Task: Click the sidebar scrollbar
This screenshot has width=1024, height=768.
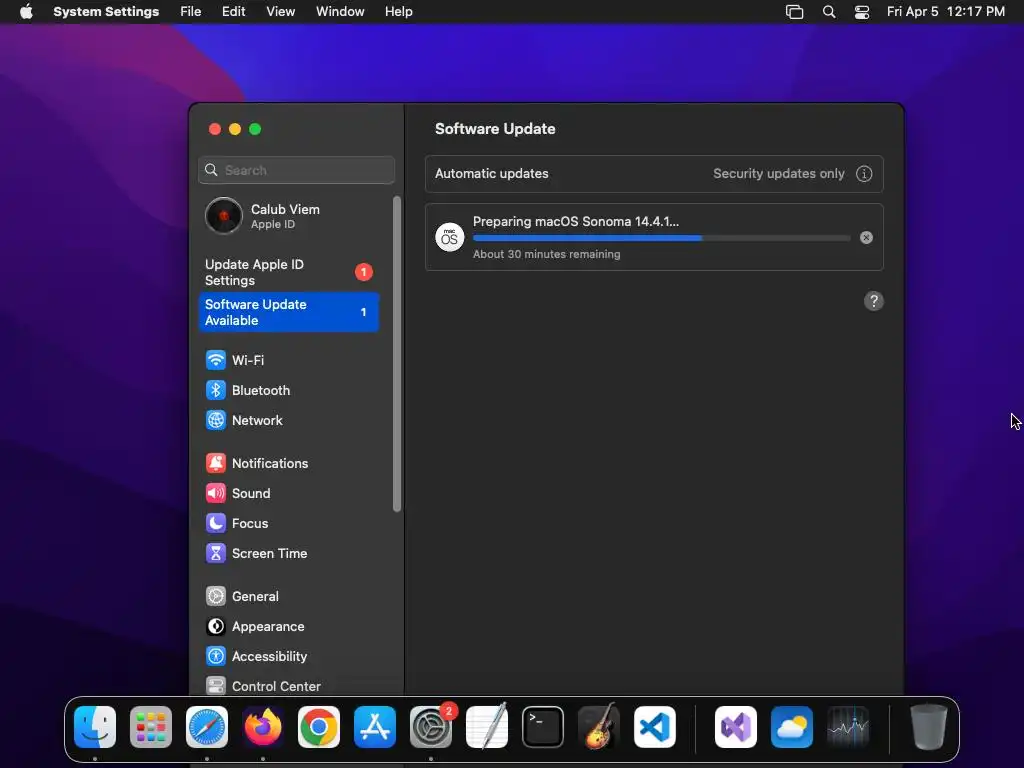Action: (397, 354)
